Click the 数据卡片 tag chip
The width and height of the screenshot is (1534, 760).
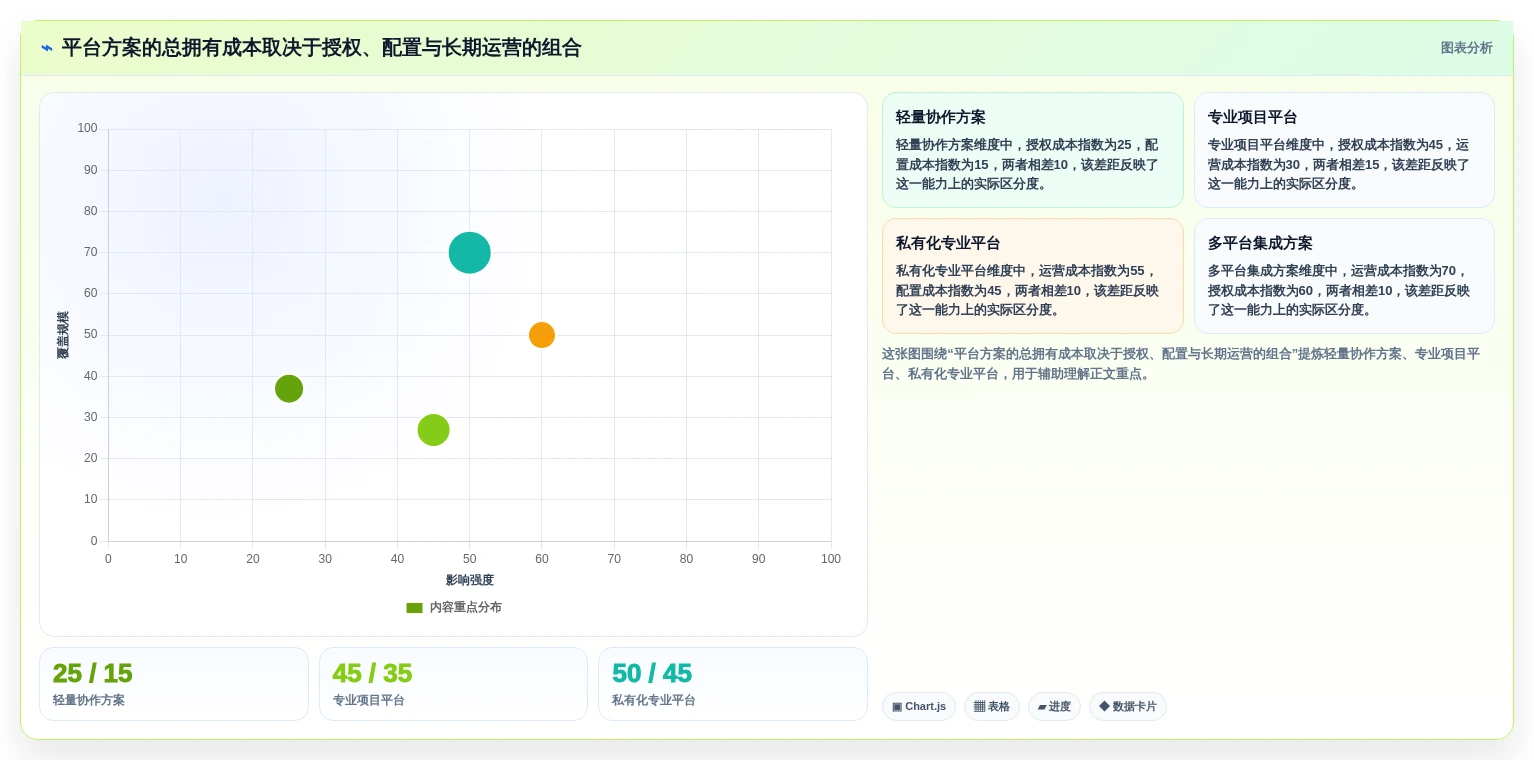[1128, 707]
